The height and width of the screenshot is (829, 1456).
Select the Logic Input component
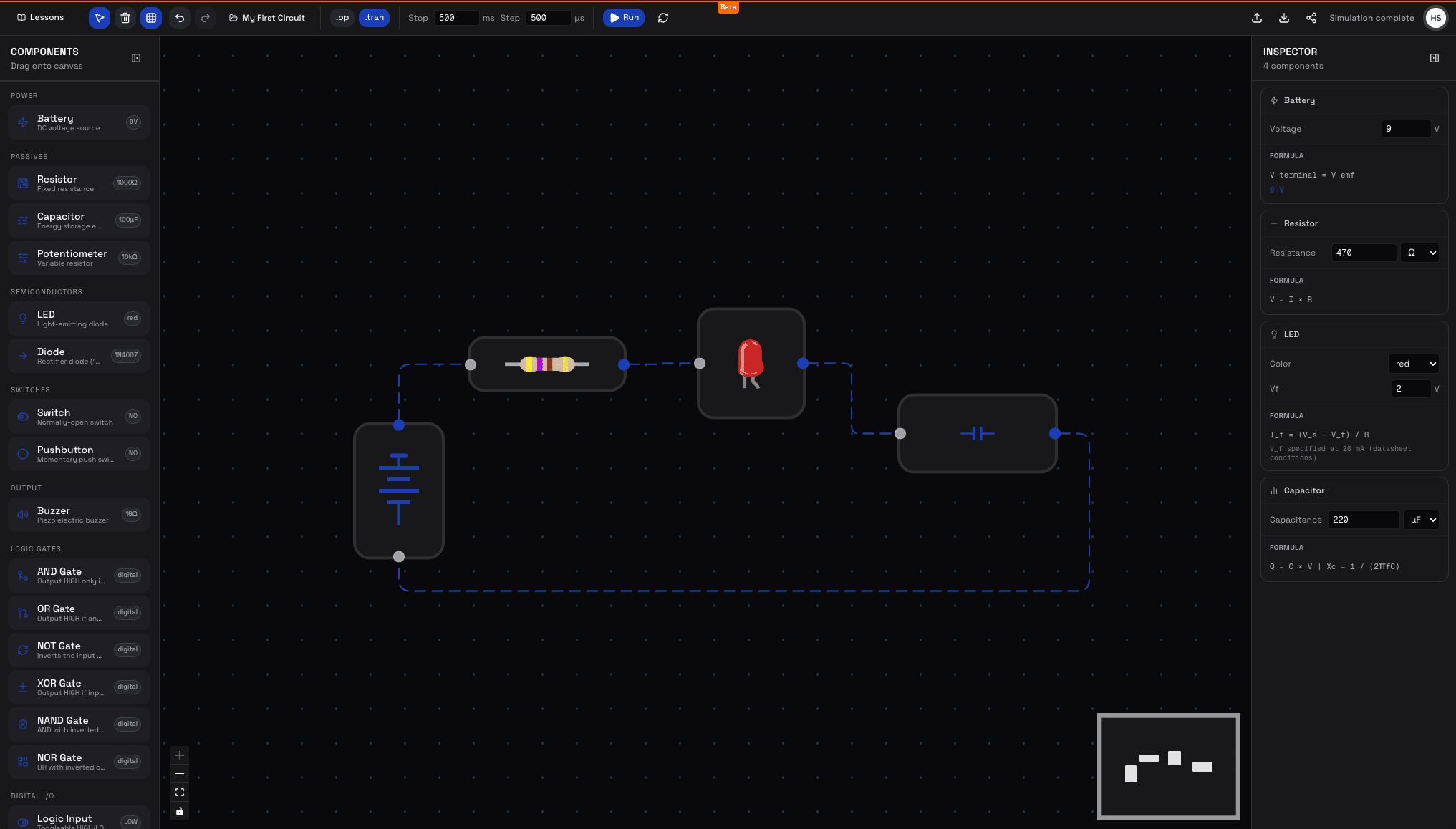pyautogui.click(x=79, y=818)
